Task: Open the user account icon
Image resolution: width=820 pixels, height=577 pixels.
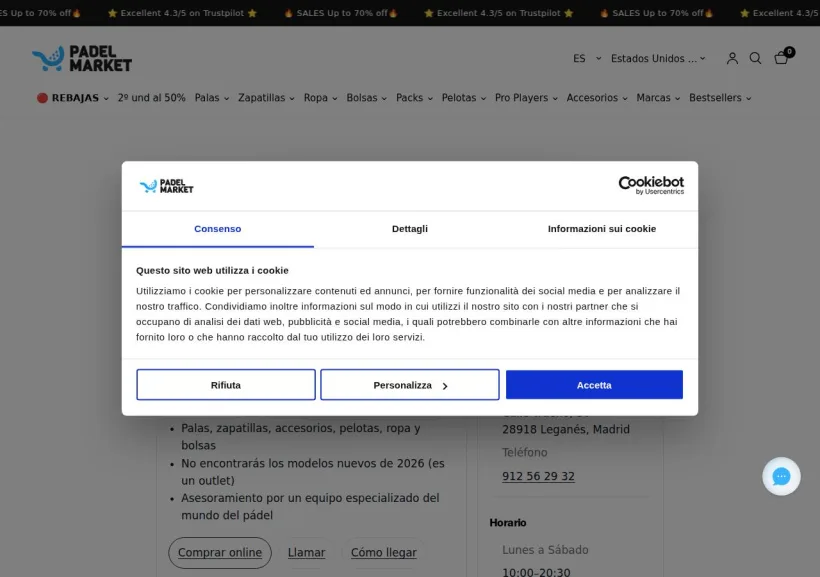Action: coord(732,58)
